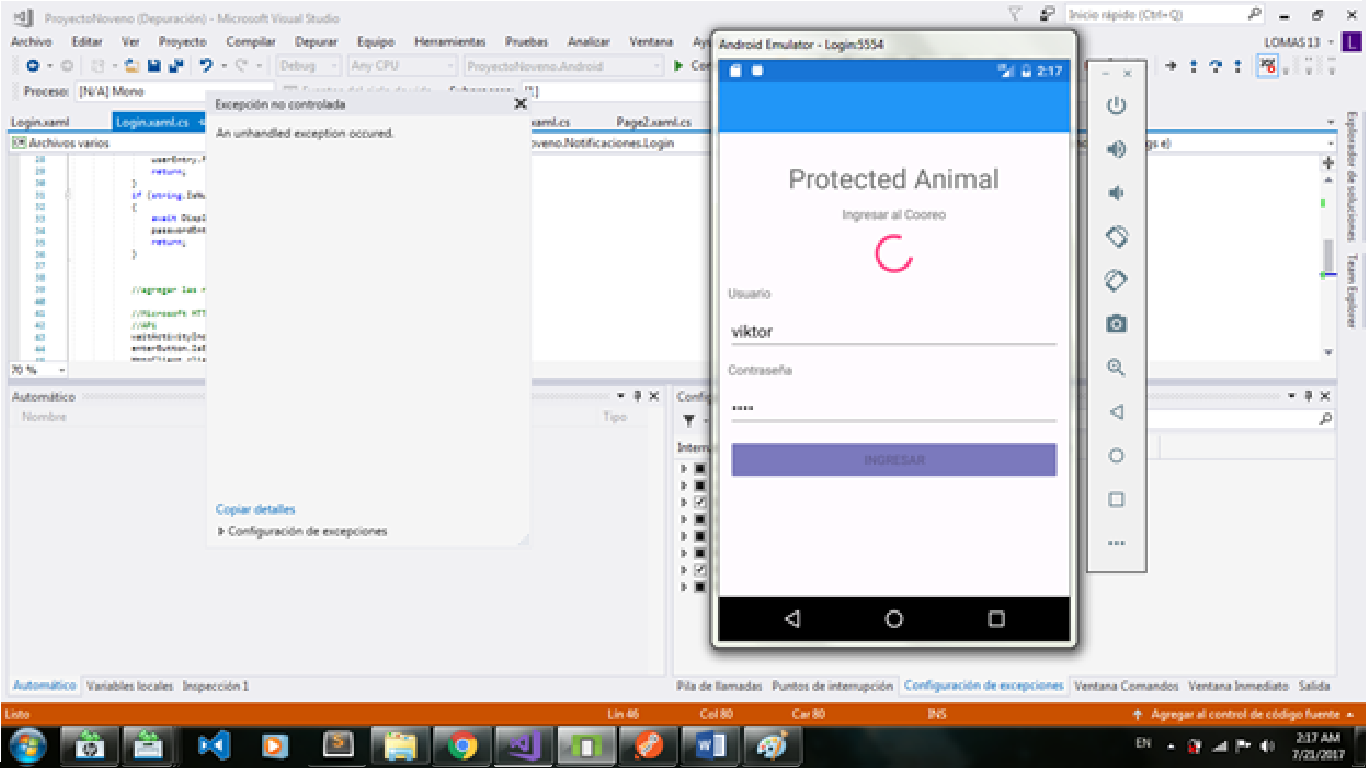Click Overview square in emulator side toolbar
Viewport: 1366px width, 768px height.
coord(1116,500)
